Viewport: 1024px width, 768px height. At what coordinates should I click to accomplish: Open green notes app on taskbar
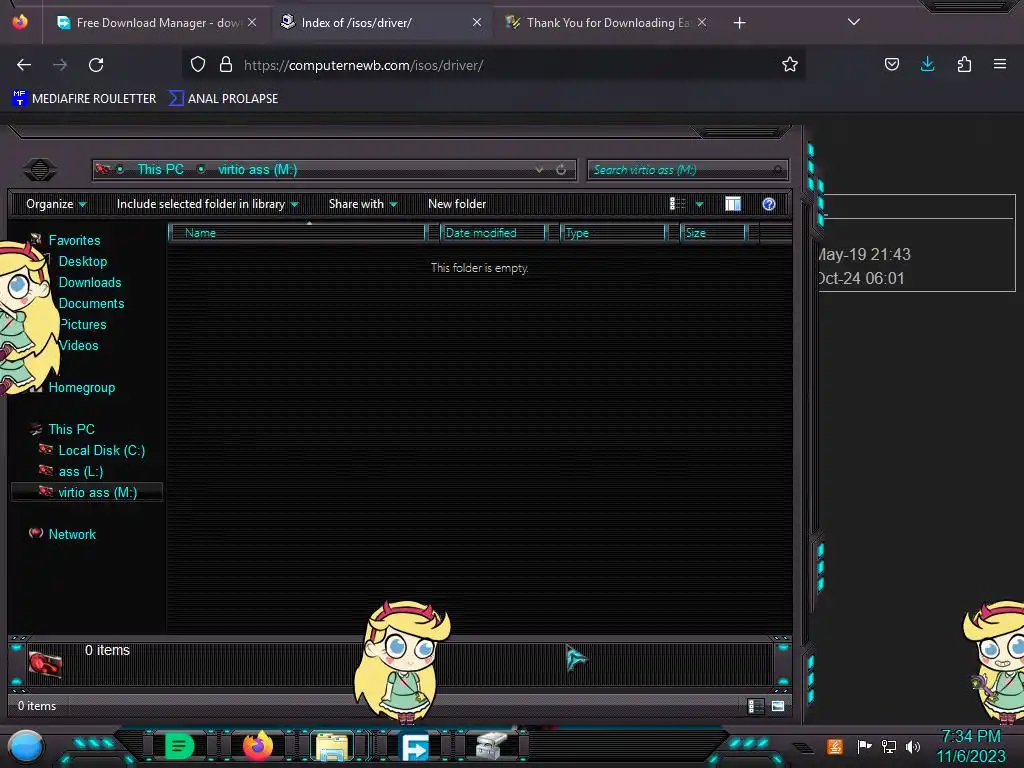(179, 746)
